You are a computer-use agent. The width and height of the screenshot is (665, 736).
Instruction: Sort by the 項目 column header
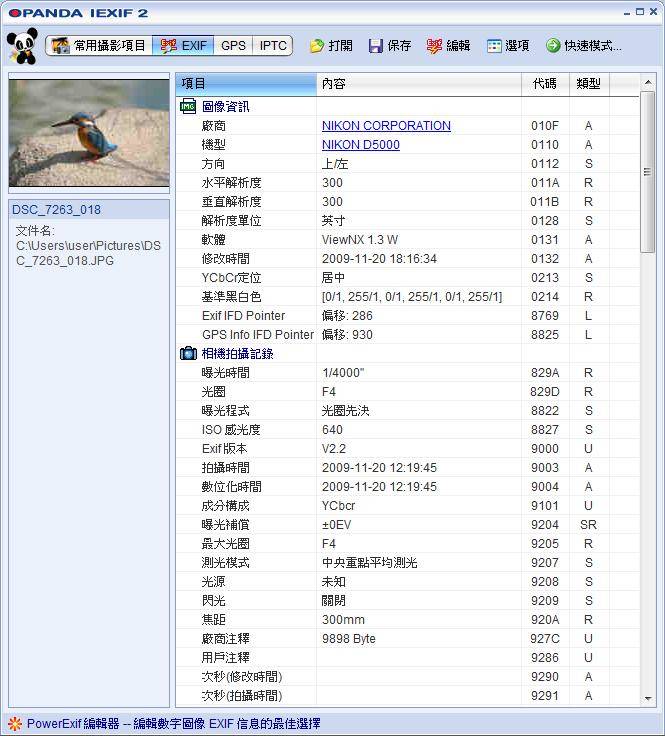[246, 84]
